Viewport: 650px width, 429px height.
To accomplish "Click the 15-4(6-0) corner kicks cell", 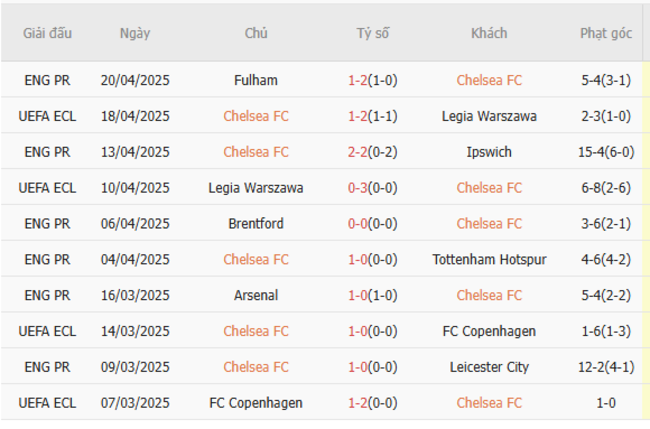I will click(606, 152).
